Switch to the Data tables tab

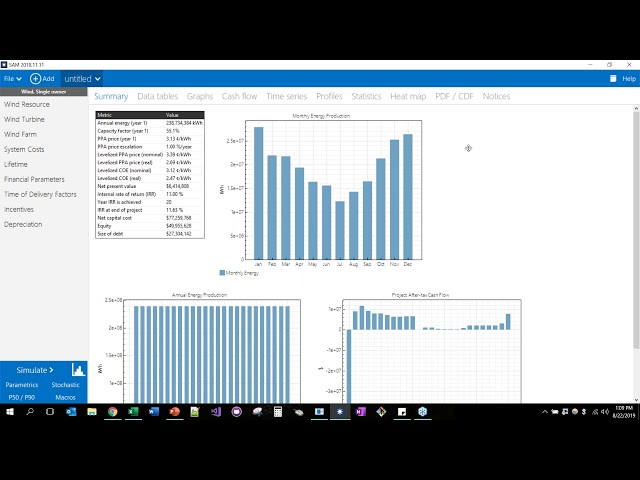tap(158, 96)
